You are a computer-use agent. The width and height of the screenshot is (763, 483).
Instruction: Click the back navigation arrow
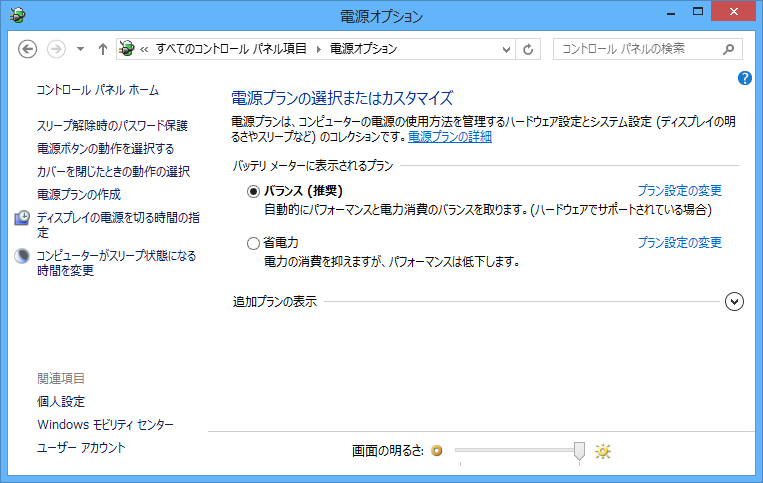pyautogui.click(x=27, y=49)
